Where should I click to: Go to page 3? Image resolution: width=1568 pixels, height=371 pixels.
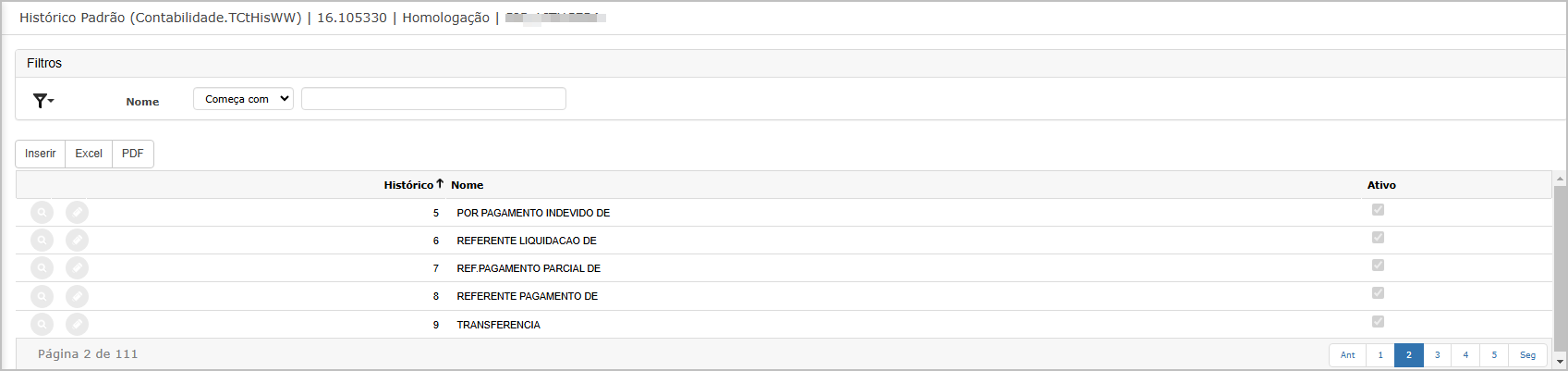[1437, 355]
